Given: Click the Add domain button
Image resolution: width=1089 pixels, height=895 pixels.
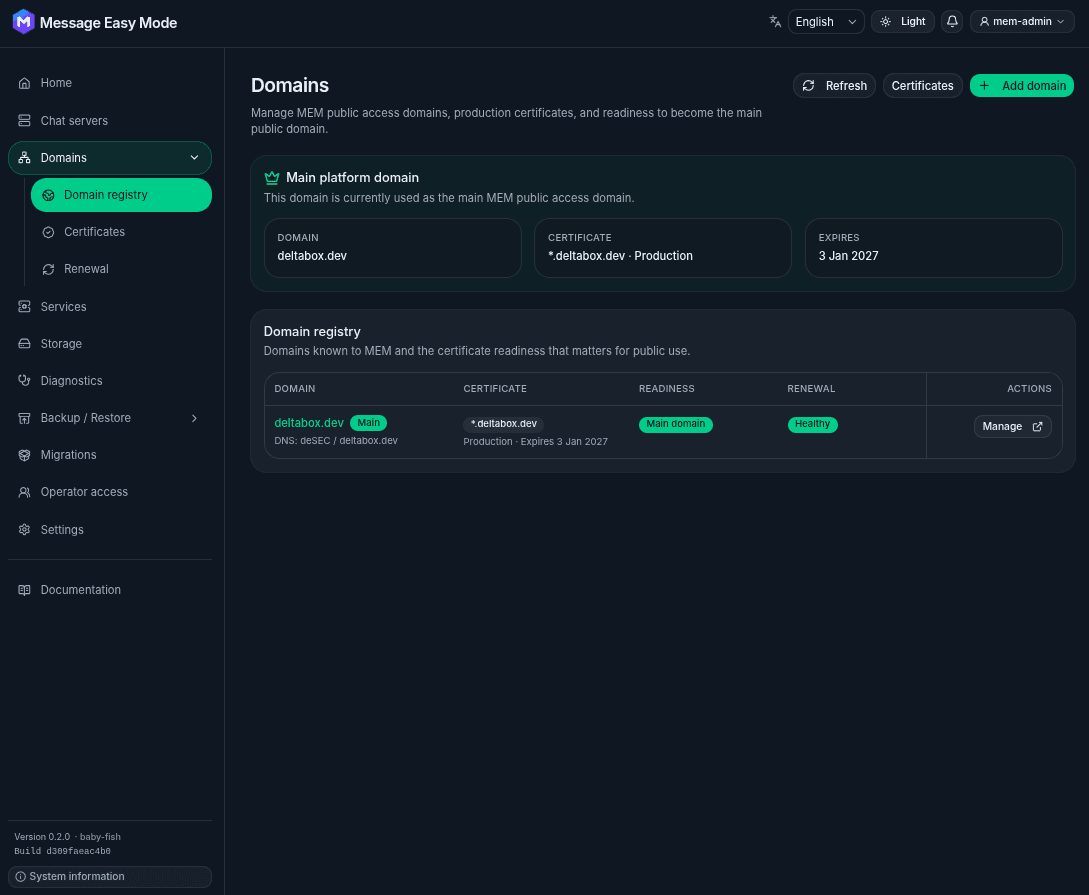Looking at the screenshot, I should coord(1022,85).
